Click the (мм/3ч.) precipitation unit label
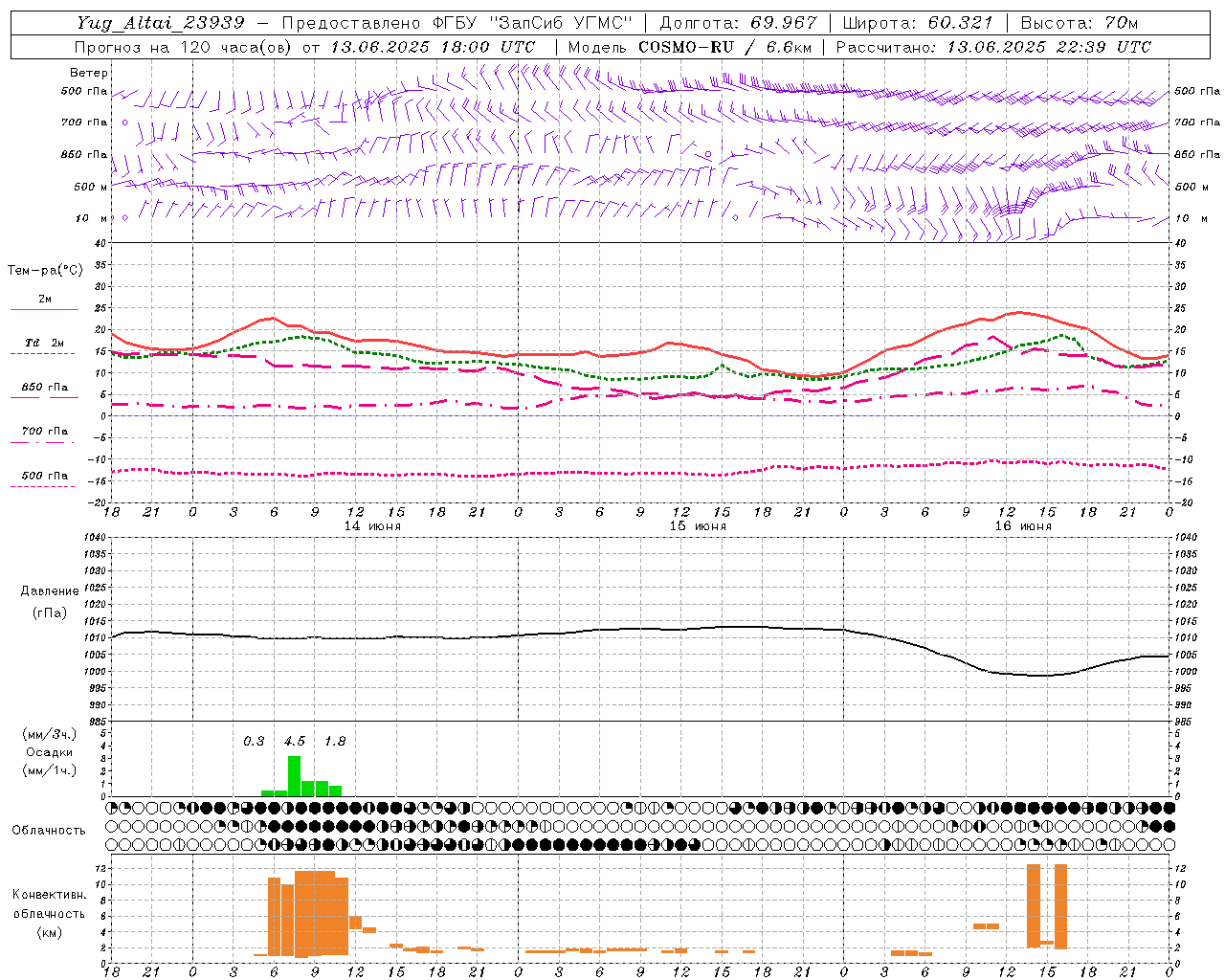The height and width of the screenshot is (980, 1225). click(50, 734)
